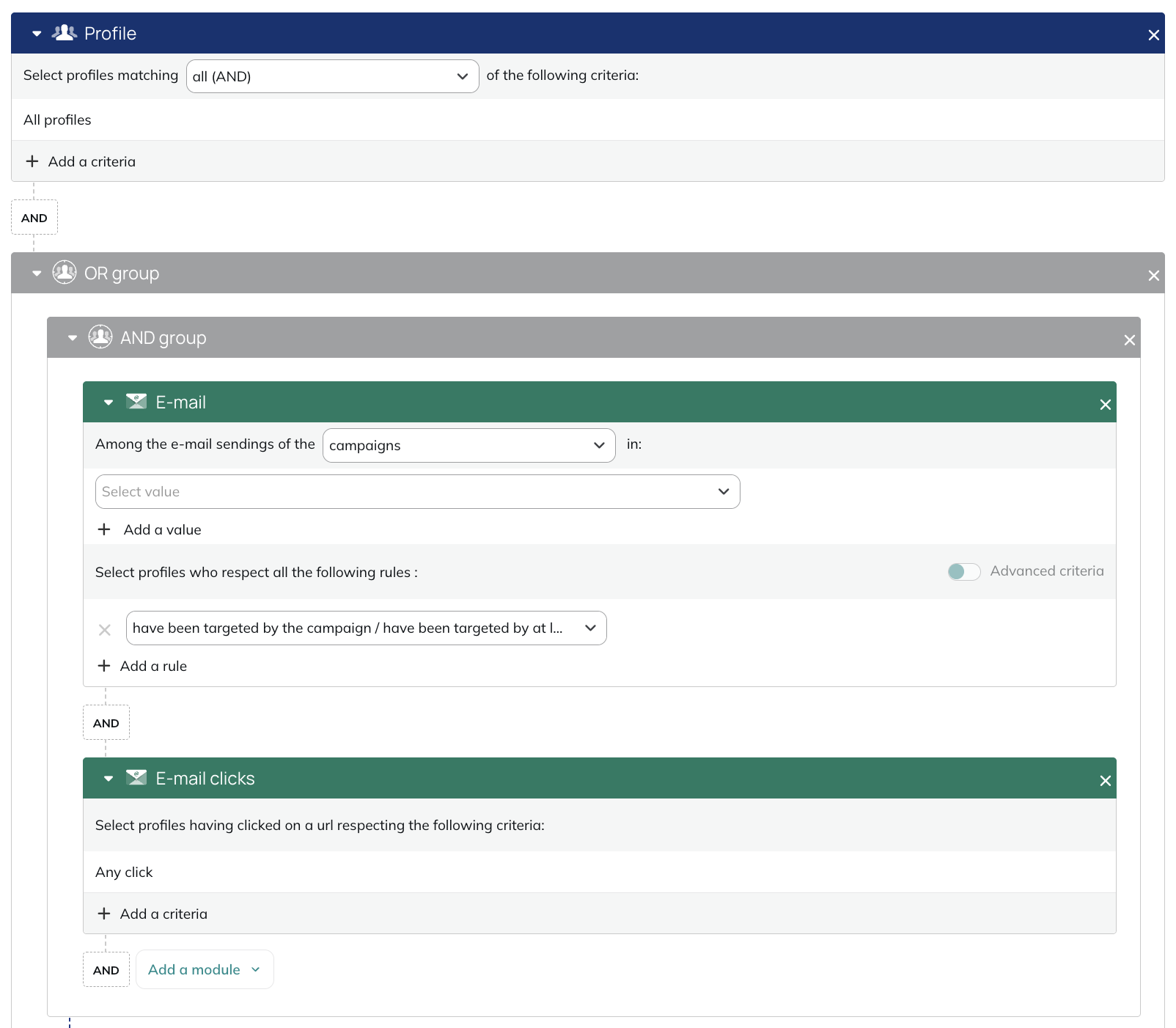Remove the OR group block
Screen dimensions: 1176x1028
click(x=1154, y=276)
